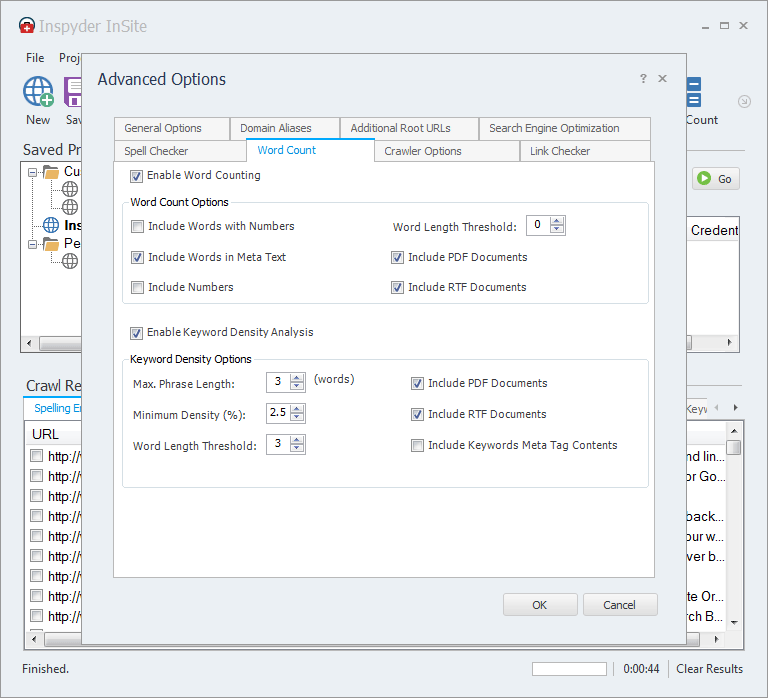
Task: Increase Word Count Word Length Threshold spinner
Action: point(556,221)
